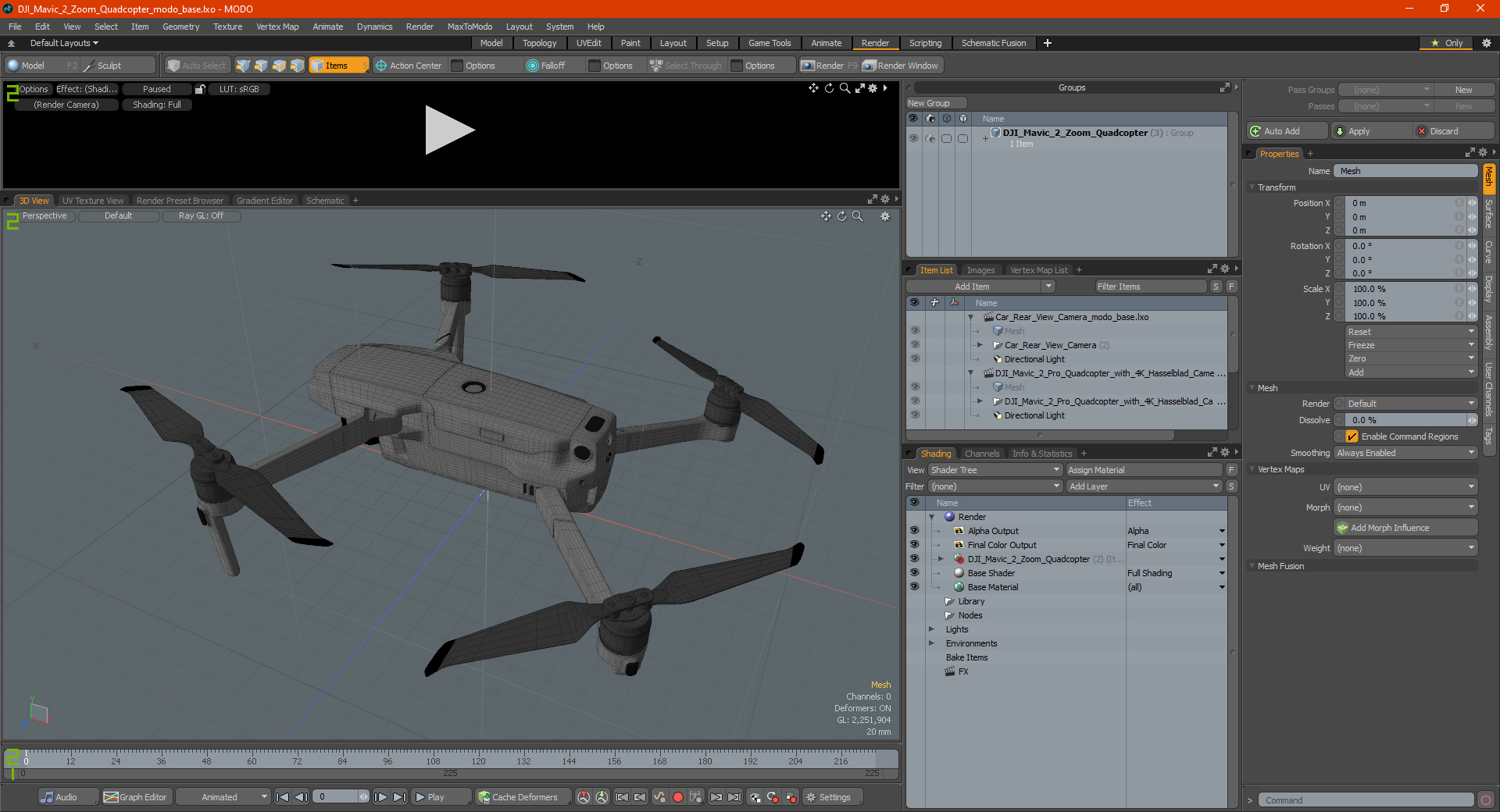Click the render preview zoom magnifier
The width and height of the screenshot is (1500, 812).
click(845, 88)
